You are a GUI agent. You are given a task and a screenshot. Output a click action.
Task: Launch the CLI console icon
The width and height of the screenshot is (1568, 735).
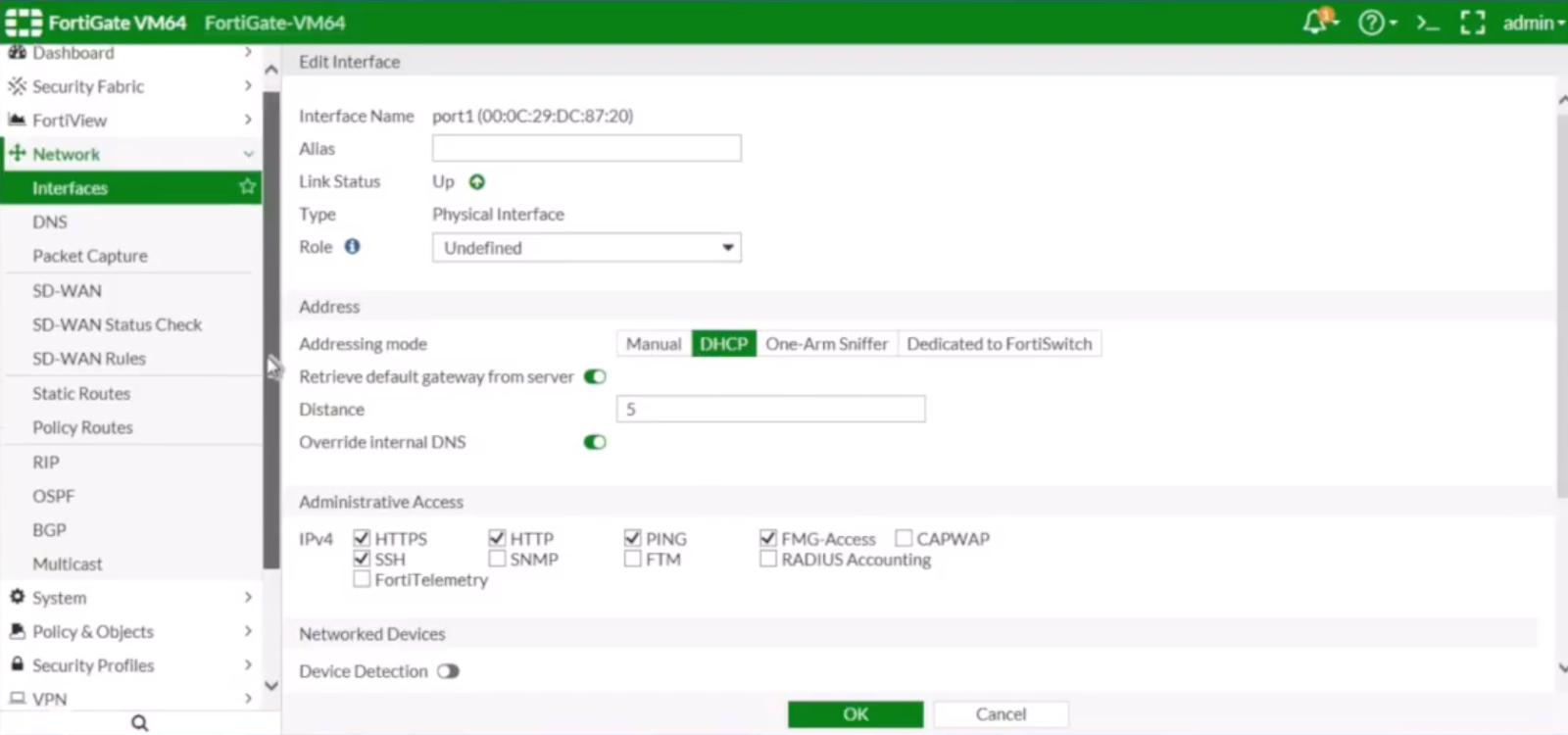[1428, 23]
